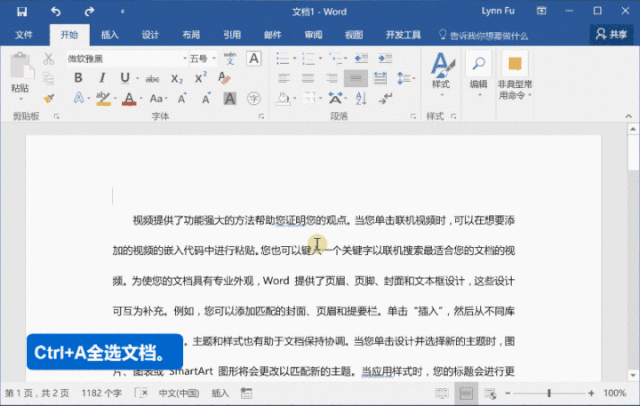Toggle italic formatting

102,78
